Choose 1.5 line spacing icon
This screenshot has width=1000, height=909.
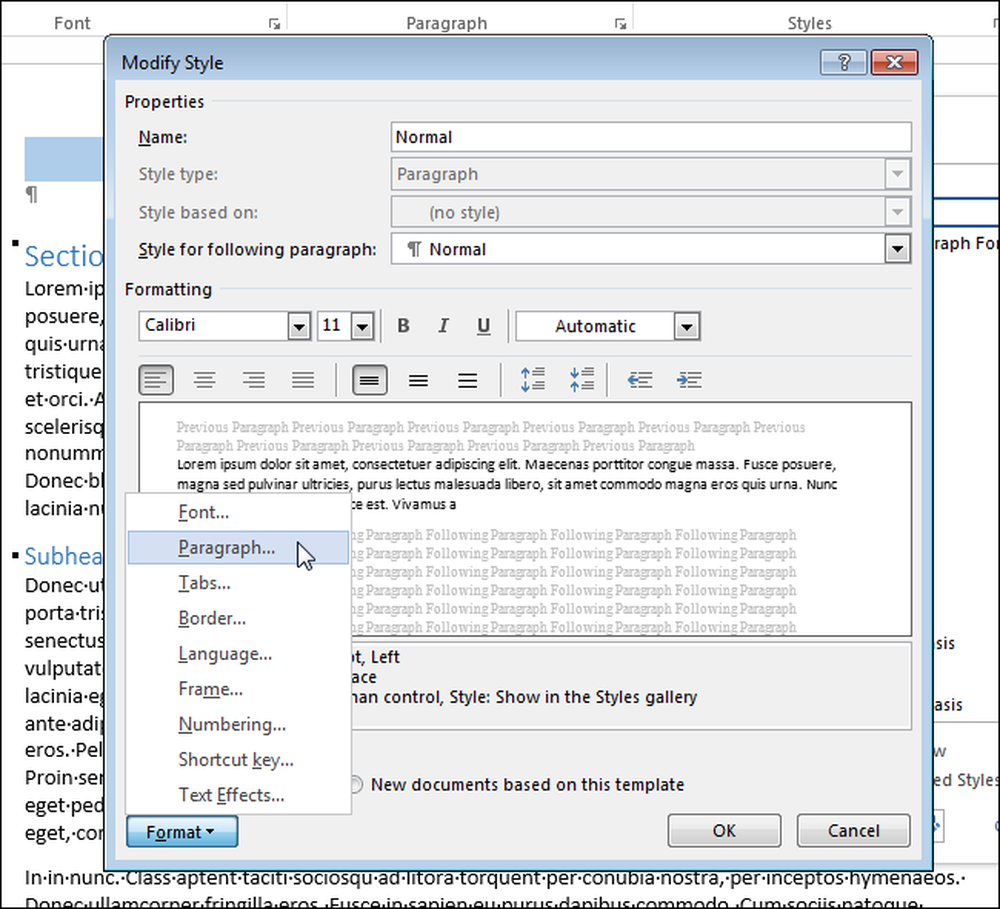click(x=418, y=381)
